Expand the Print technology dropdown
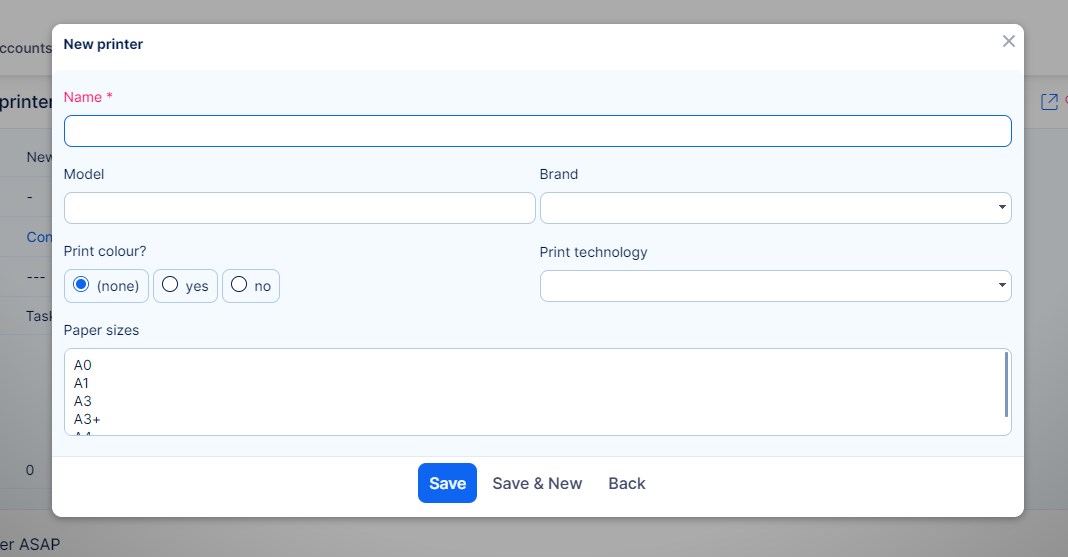Viewport: 1068px width, 557px height. [775, 286]
